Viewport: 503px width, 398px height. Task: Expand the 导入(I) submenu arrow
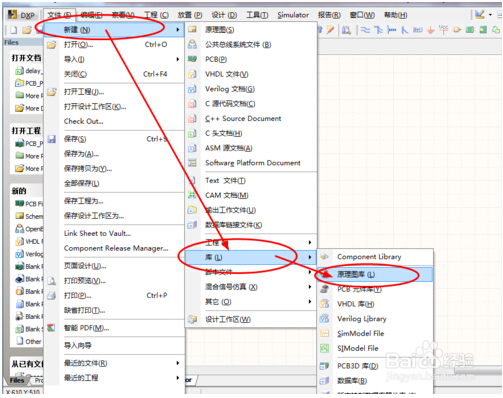point(178,59)
